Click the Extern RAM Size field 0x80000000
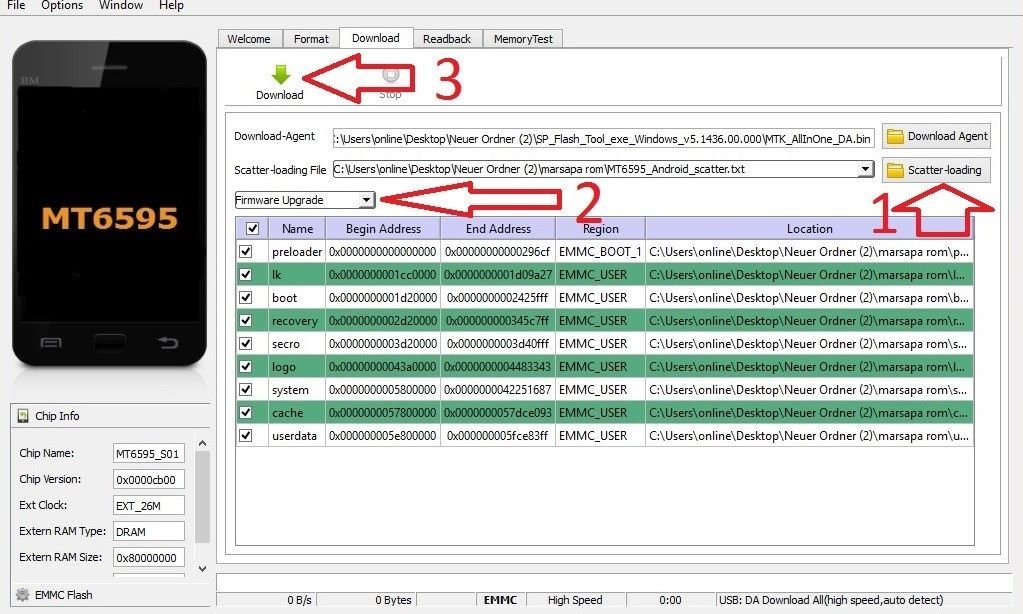 (x=149, y=558)
